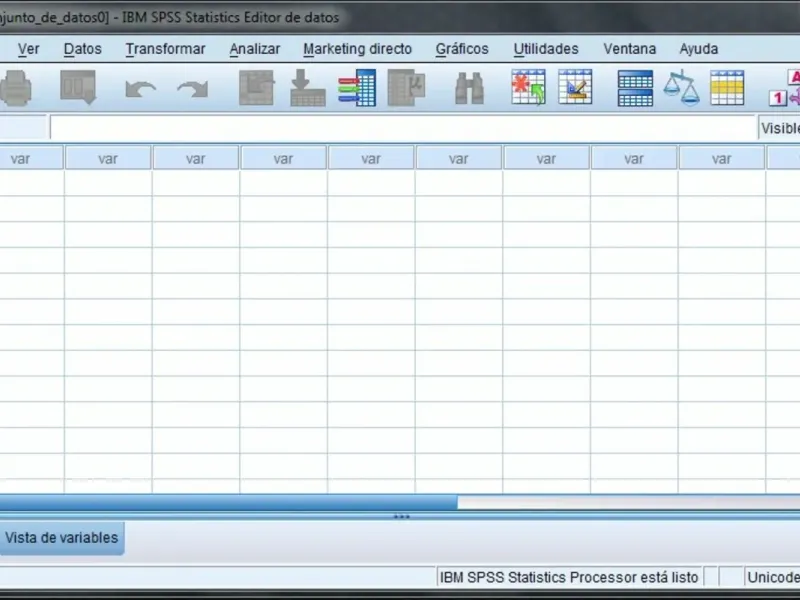Click the cell editor input bar

pos(403,128)
